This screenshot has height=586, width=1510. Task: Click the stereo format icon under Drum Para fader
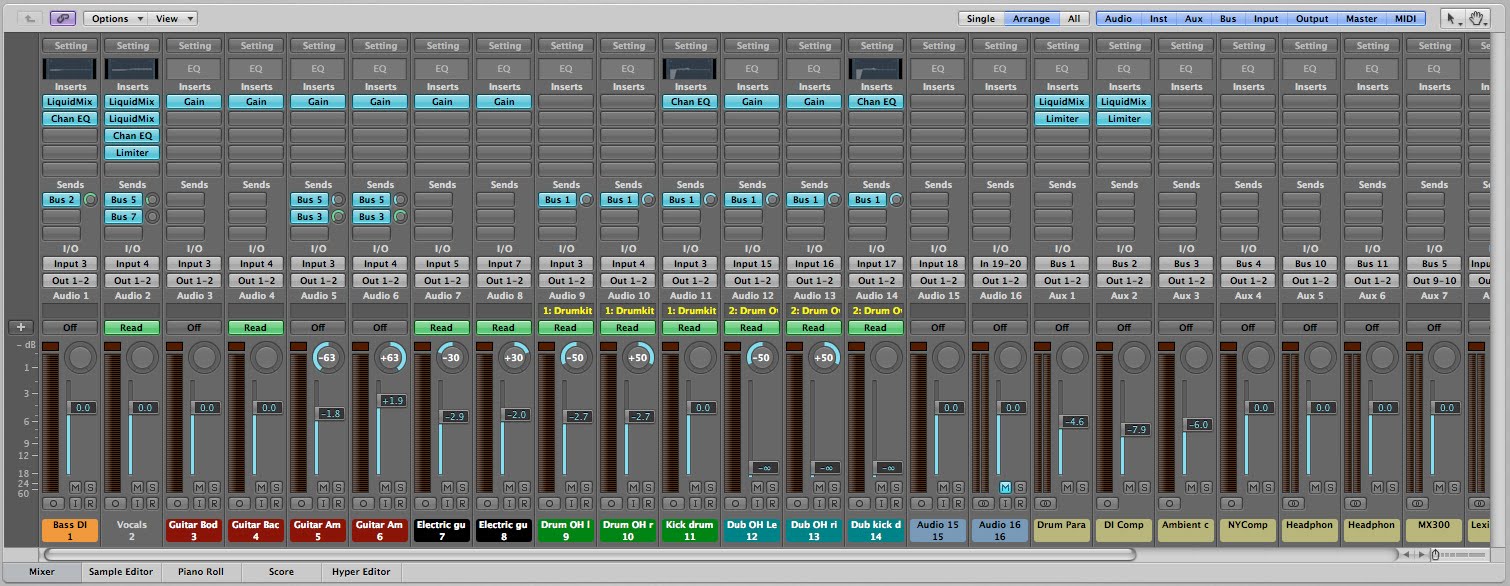point(1047,503)
